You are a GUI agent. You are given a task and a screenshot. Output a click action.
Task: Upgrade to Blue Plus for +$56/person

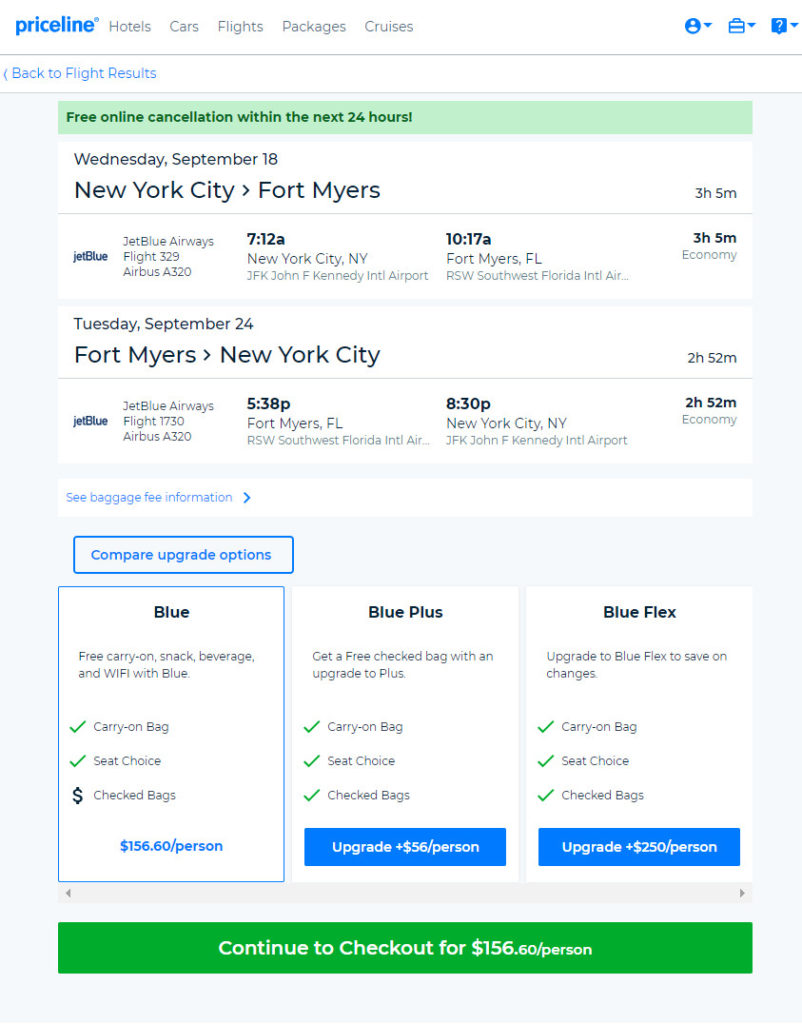tap(405, 847)
